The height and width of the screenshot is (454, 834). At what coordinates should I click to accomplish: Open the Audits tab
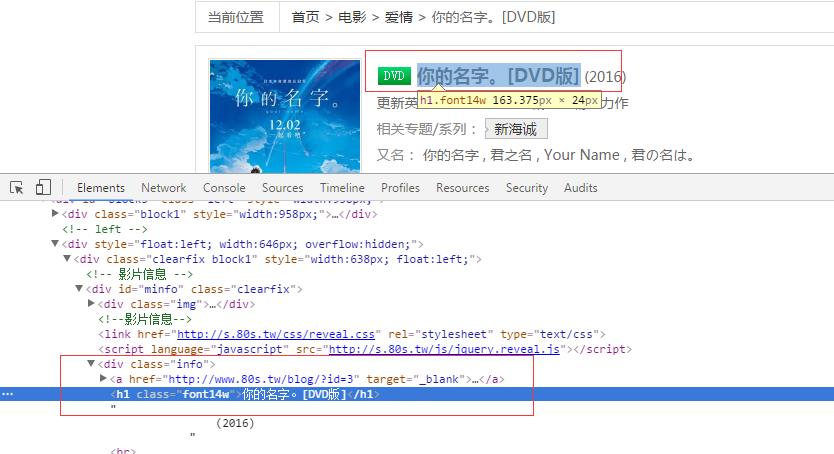click(580, 188)
